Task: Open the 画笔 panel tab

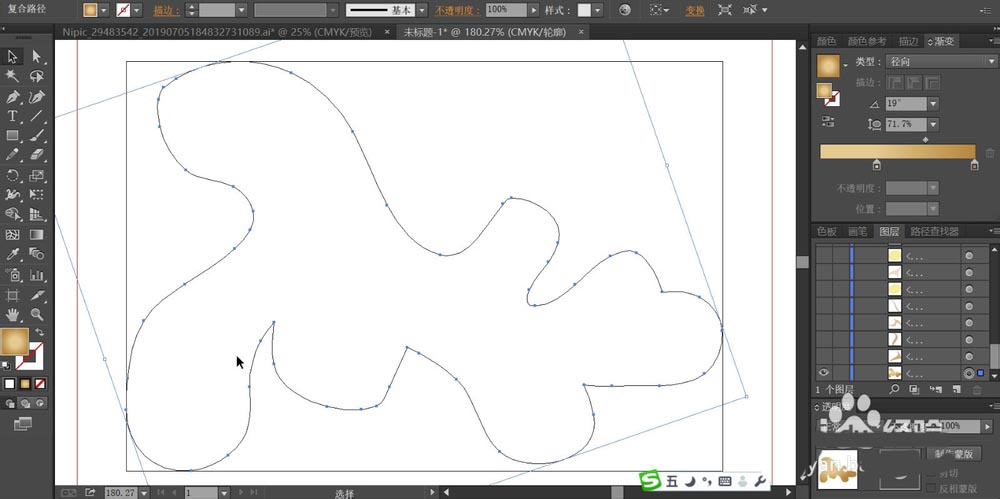Action: [857, 232]
